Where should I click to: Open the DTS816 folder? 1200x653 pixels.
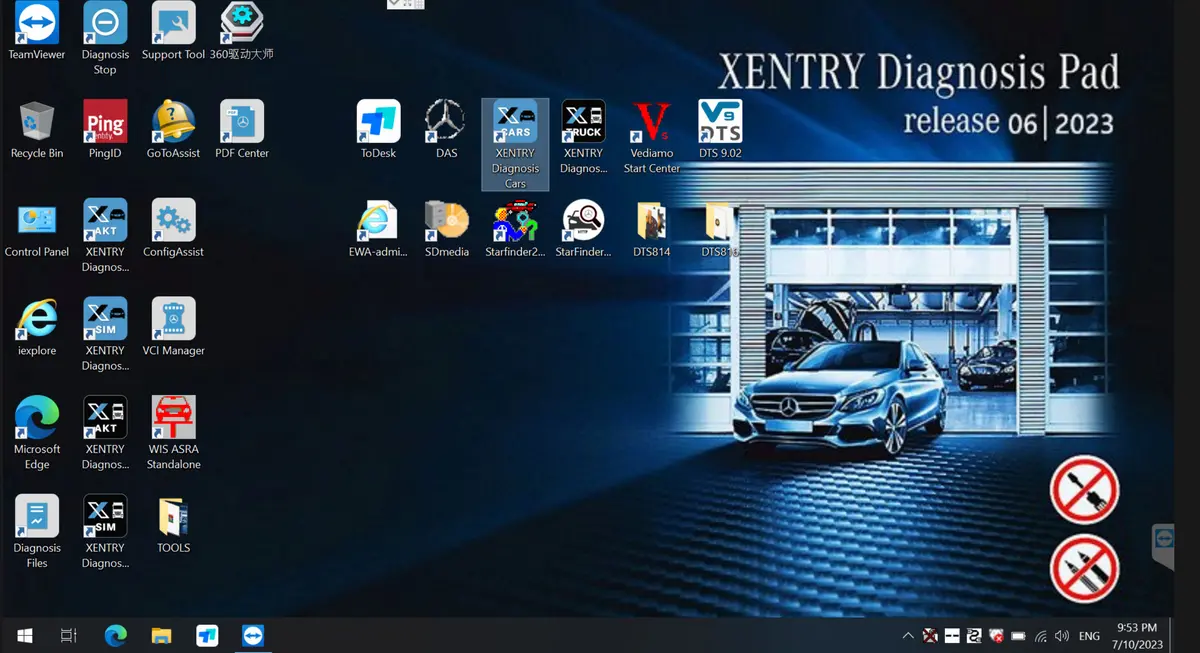(x=720, y=228)
